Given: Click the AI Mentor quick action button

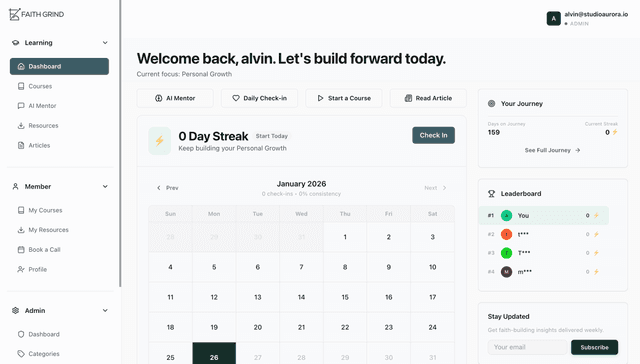Looking at the screenshot, I should click(175, 98).
